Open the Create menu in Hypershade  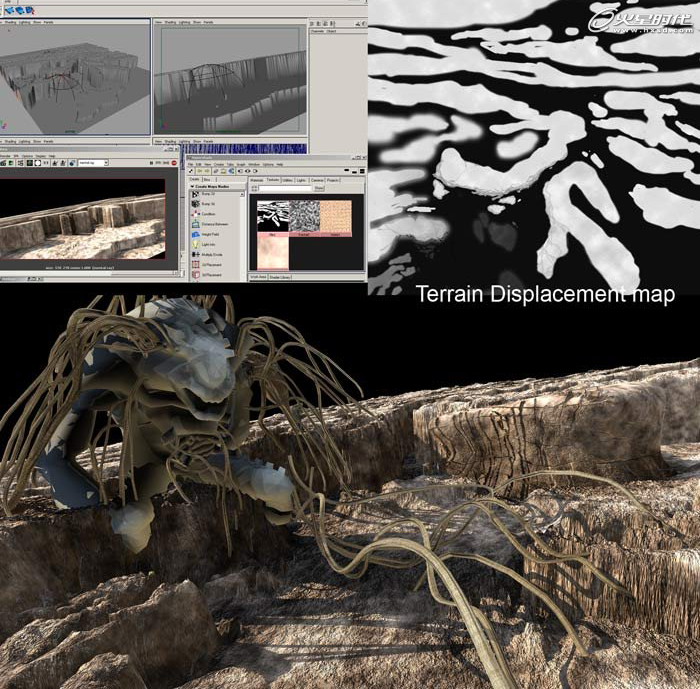(x=219, y=164)
